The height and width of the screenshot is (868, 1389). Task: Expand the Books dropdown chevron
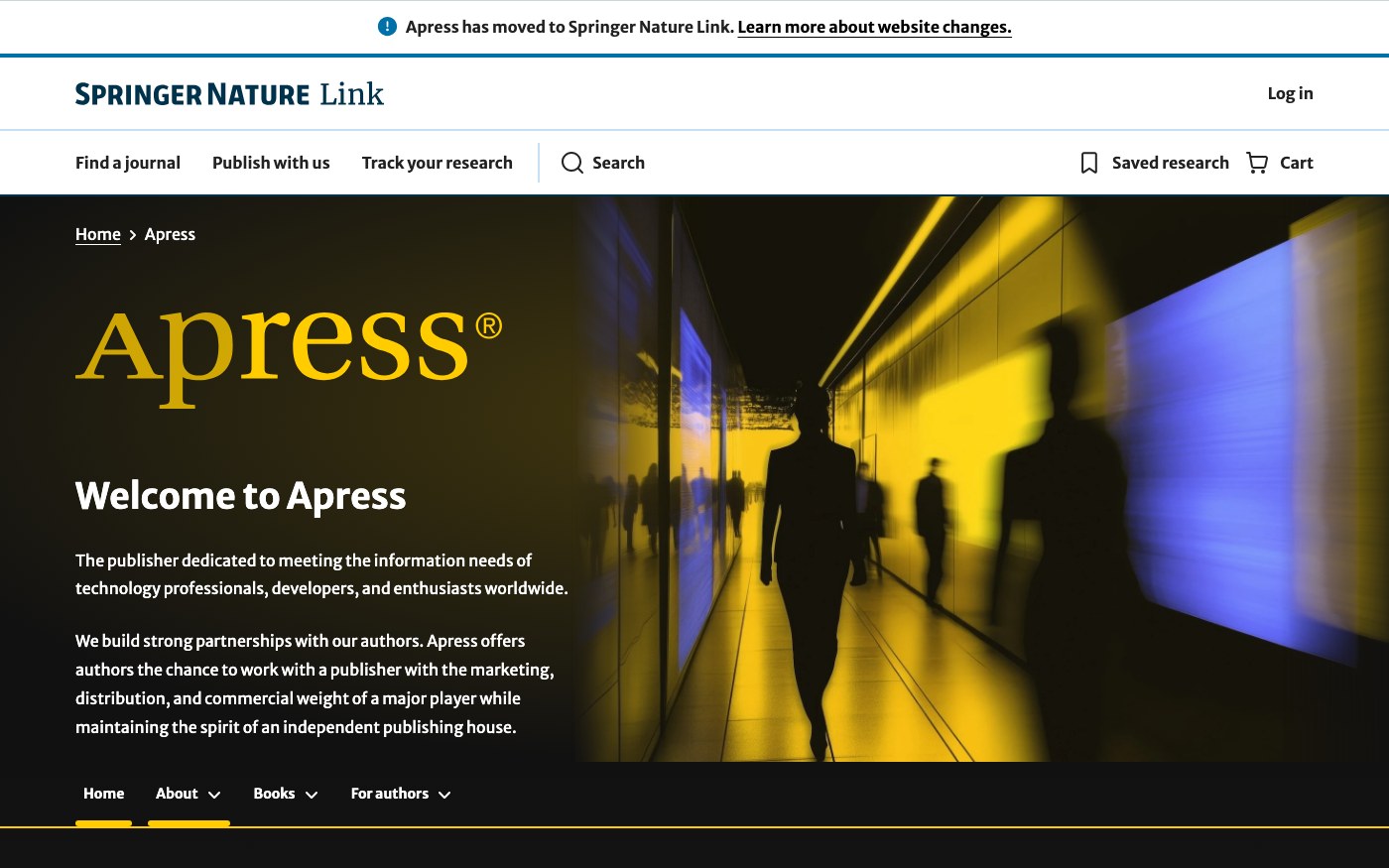click(x=312, y=795)
